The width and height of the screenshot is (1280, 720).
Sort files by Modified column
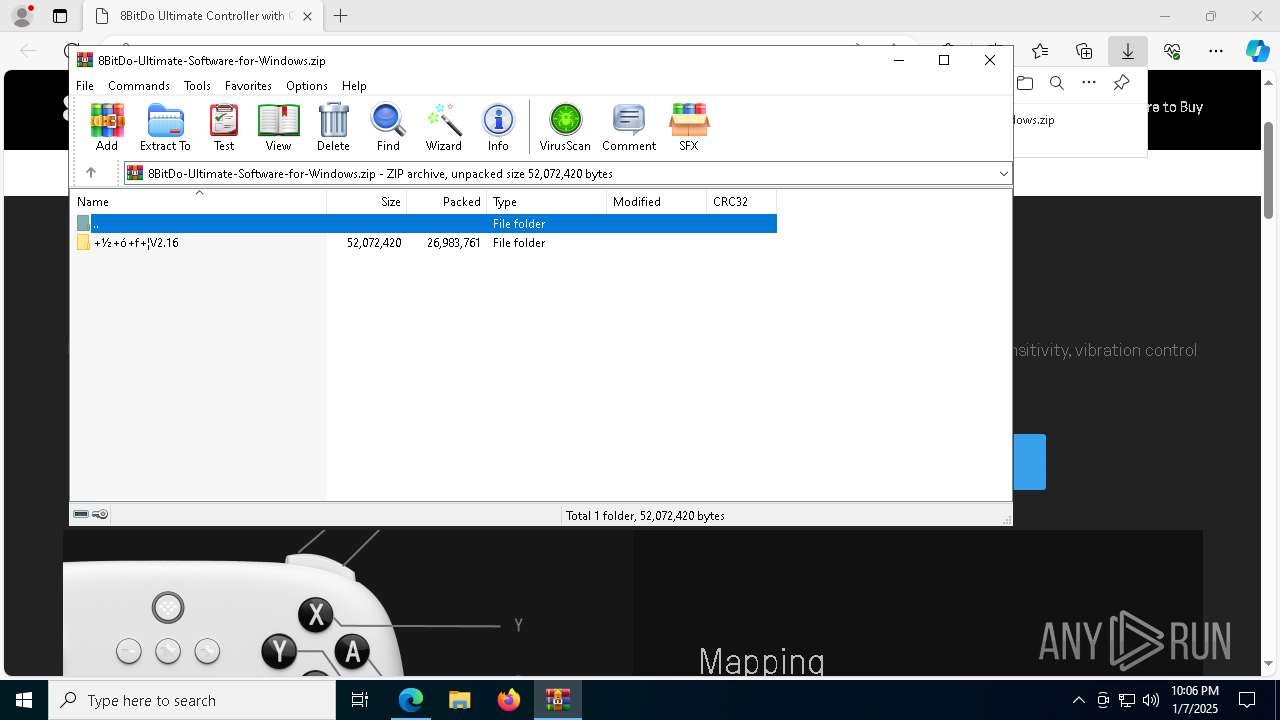(x=657, y=202)
